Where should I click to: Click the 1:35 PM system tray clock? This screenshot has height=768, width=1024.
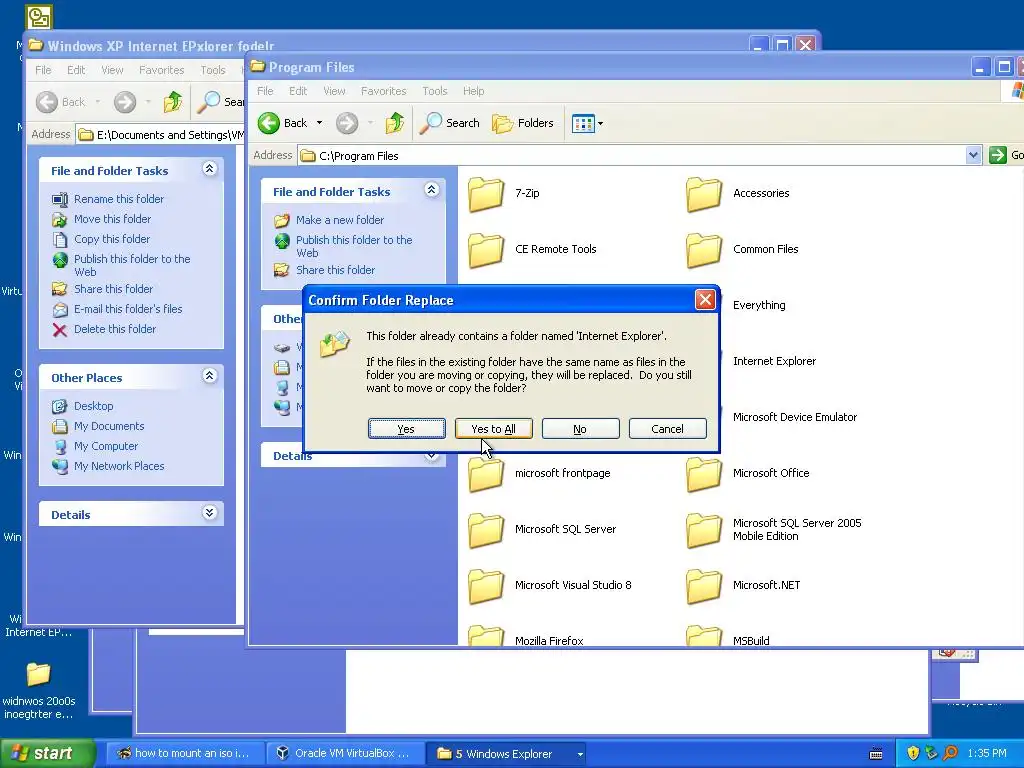987,754
